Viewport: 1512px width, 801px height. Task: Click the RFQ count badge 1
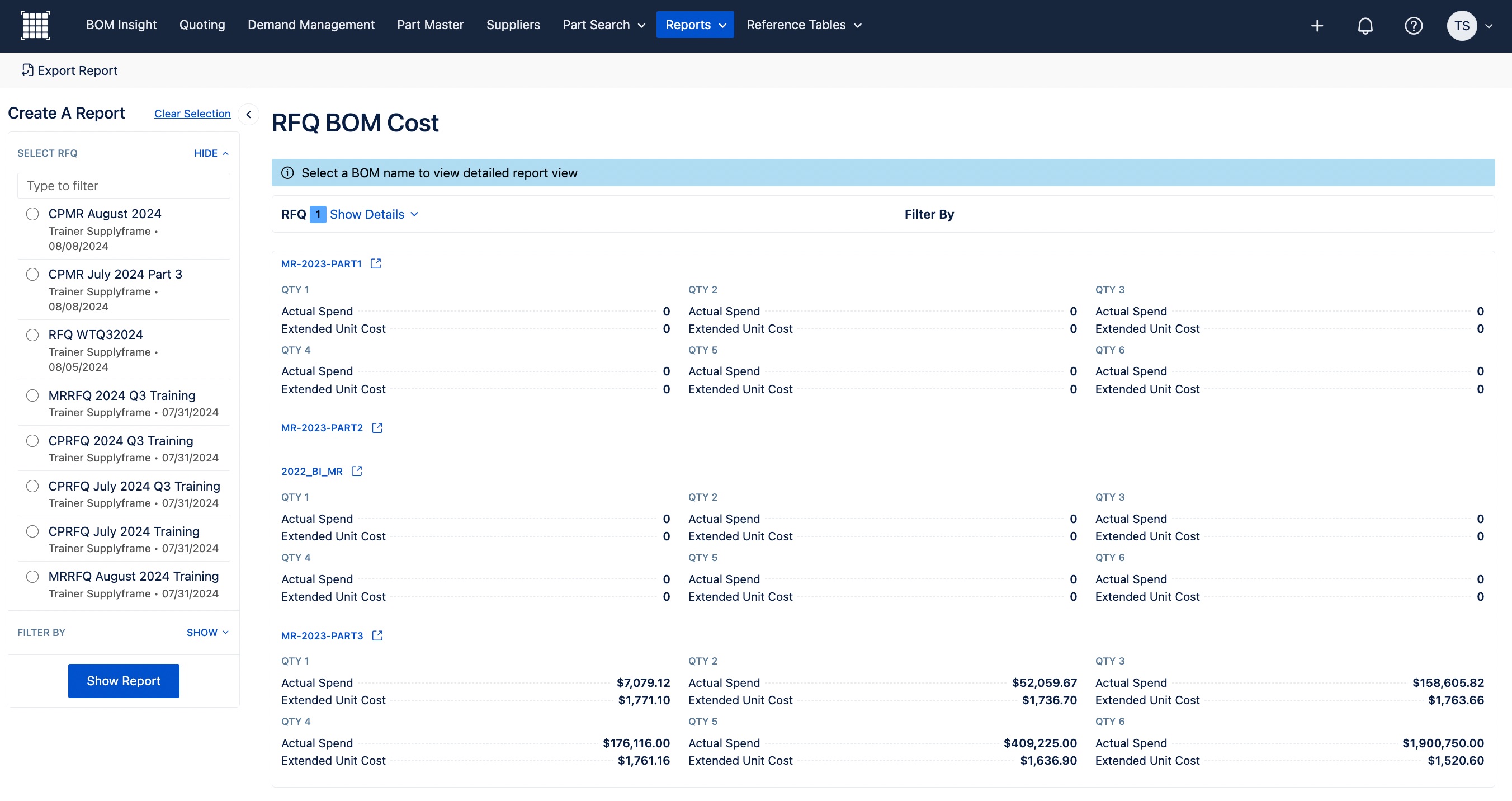point(318,214)
